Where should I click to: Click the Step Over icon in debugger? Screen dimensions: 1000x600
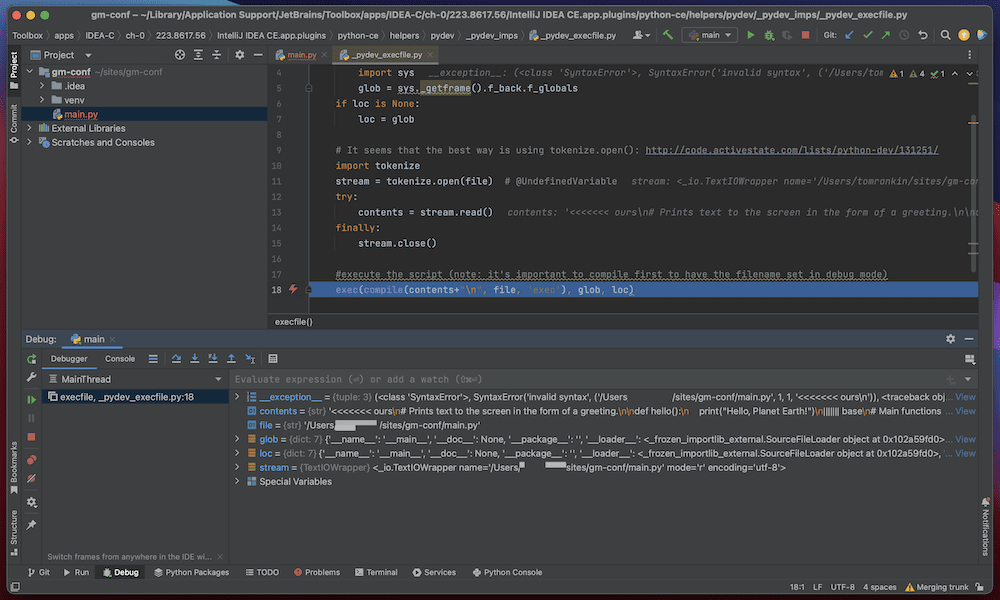(175, 358)
